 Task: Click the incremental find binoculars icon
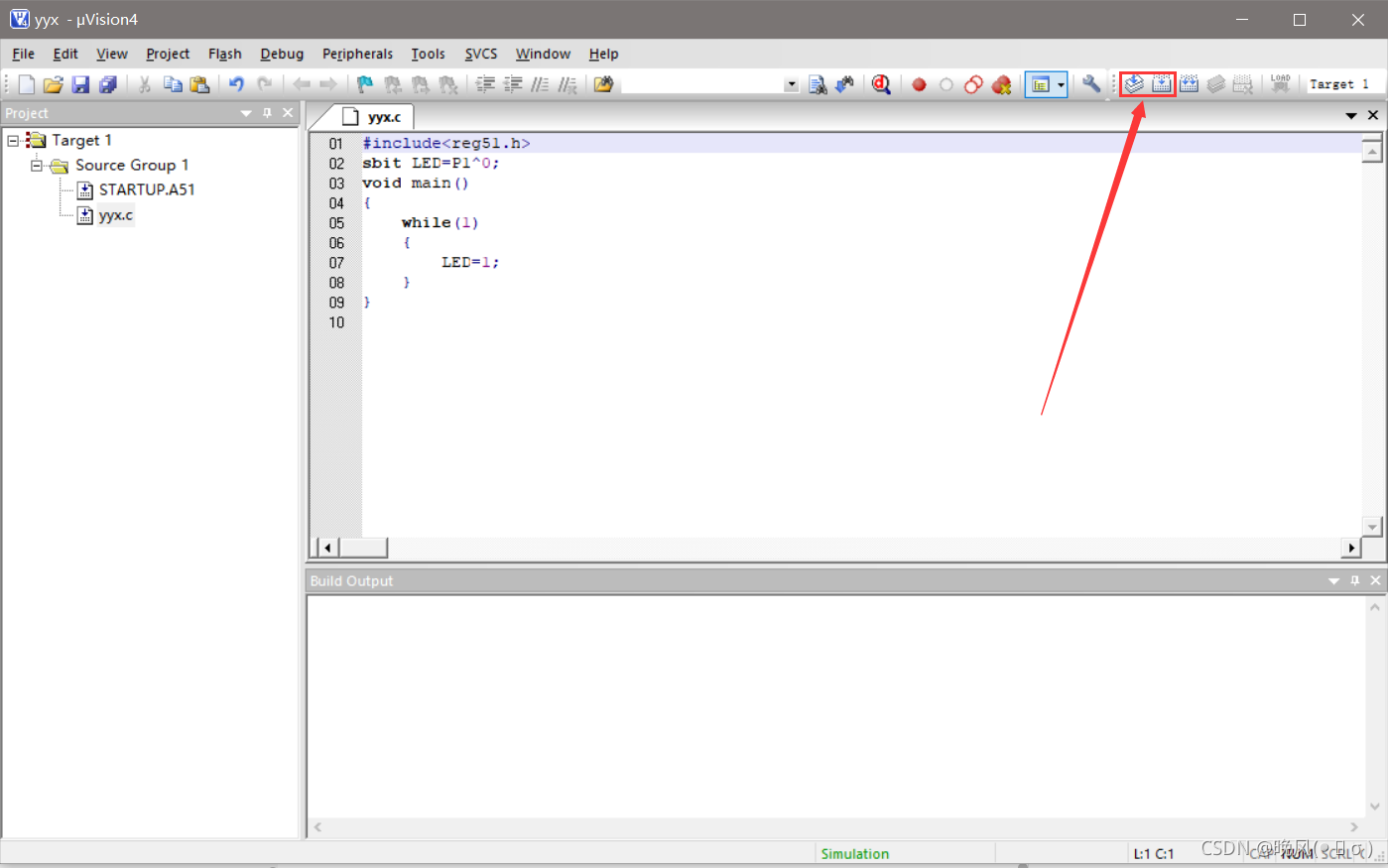(x=844, y=84)
